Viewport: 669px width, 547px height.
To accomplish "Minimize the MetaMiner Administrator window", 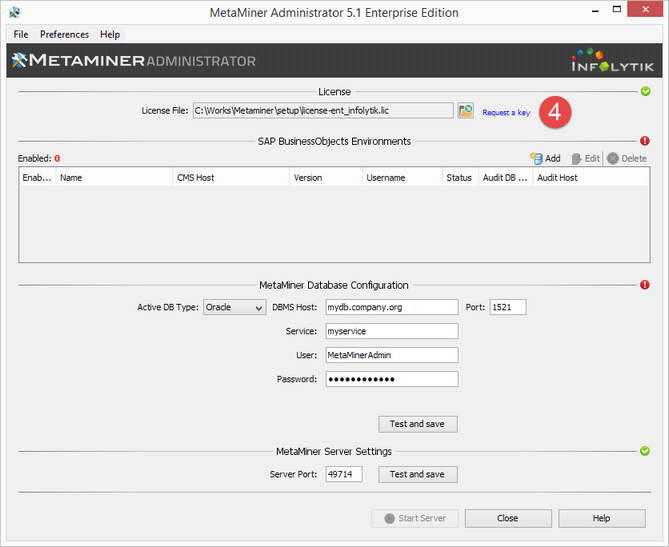I will tap(595, 11).
